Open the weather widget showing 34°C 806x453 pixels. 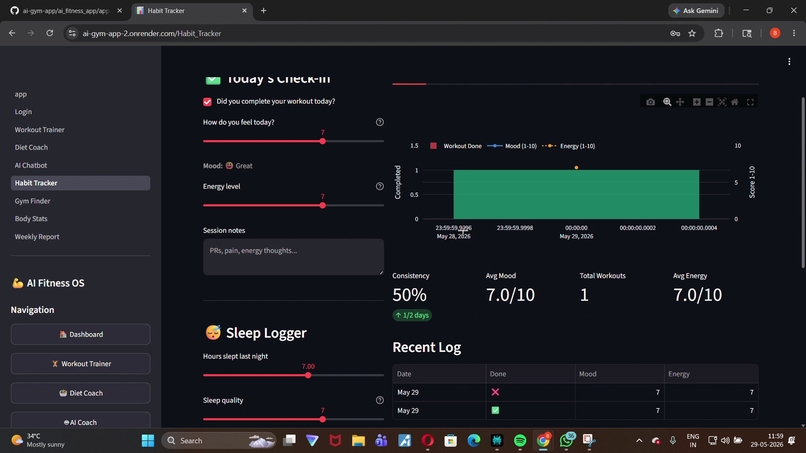39,440
